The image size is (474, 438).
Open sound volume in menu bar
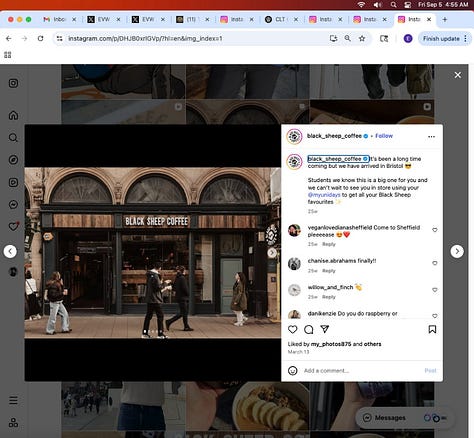(x=377, y=5)
